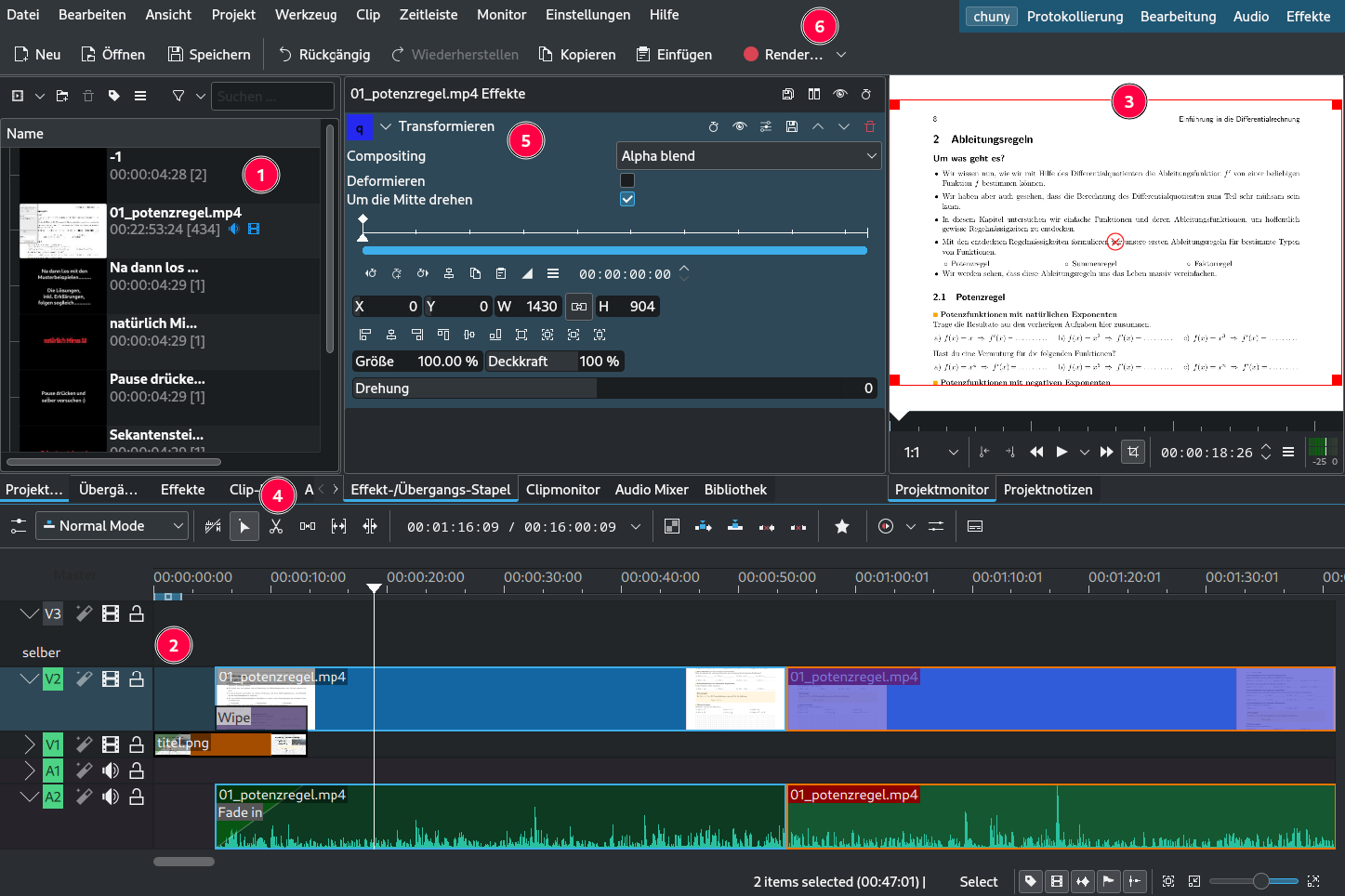Open the Zeitleiste menu
The height and width of the screenshot is (896, 1345).
pos(429,15)
